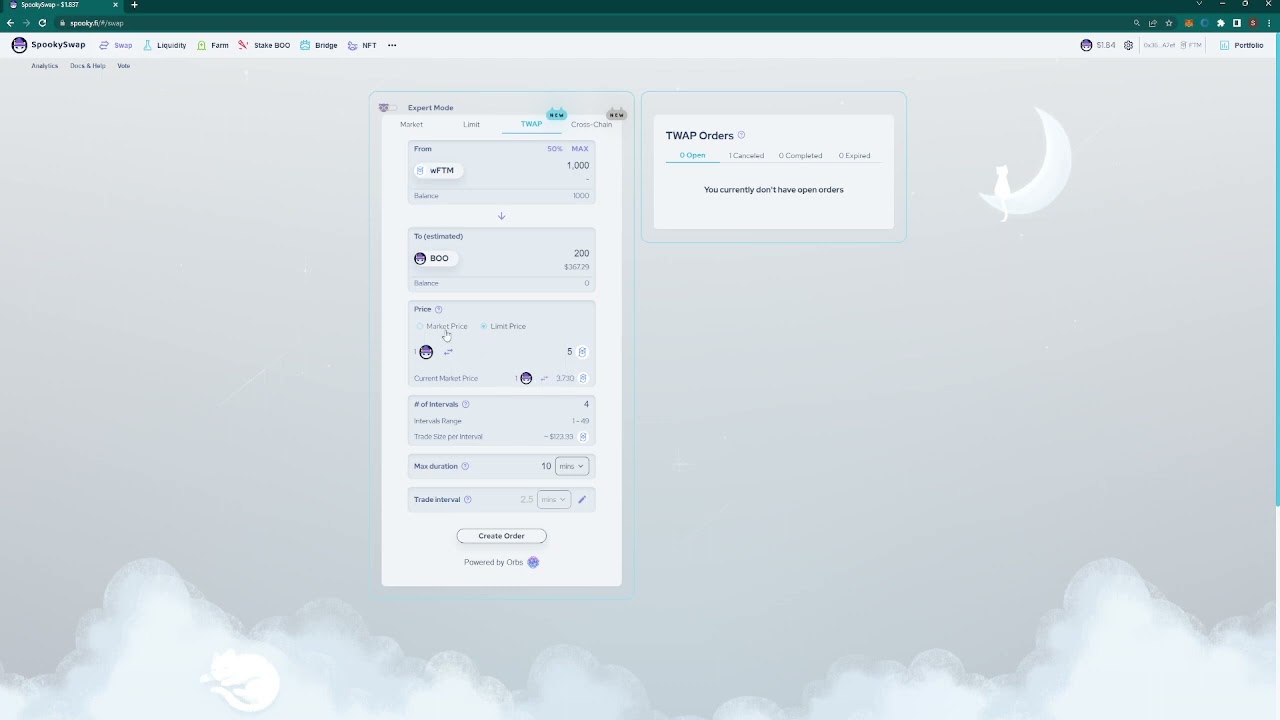Switch to the Market tab

[411, 125]
